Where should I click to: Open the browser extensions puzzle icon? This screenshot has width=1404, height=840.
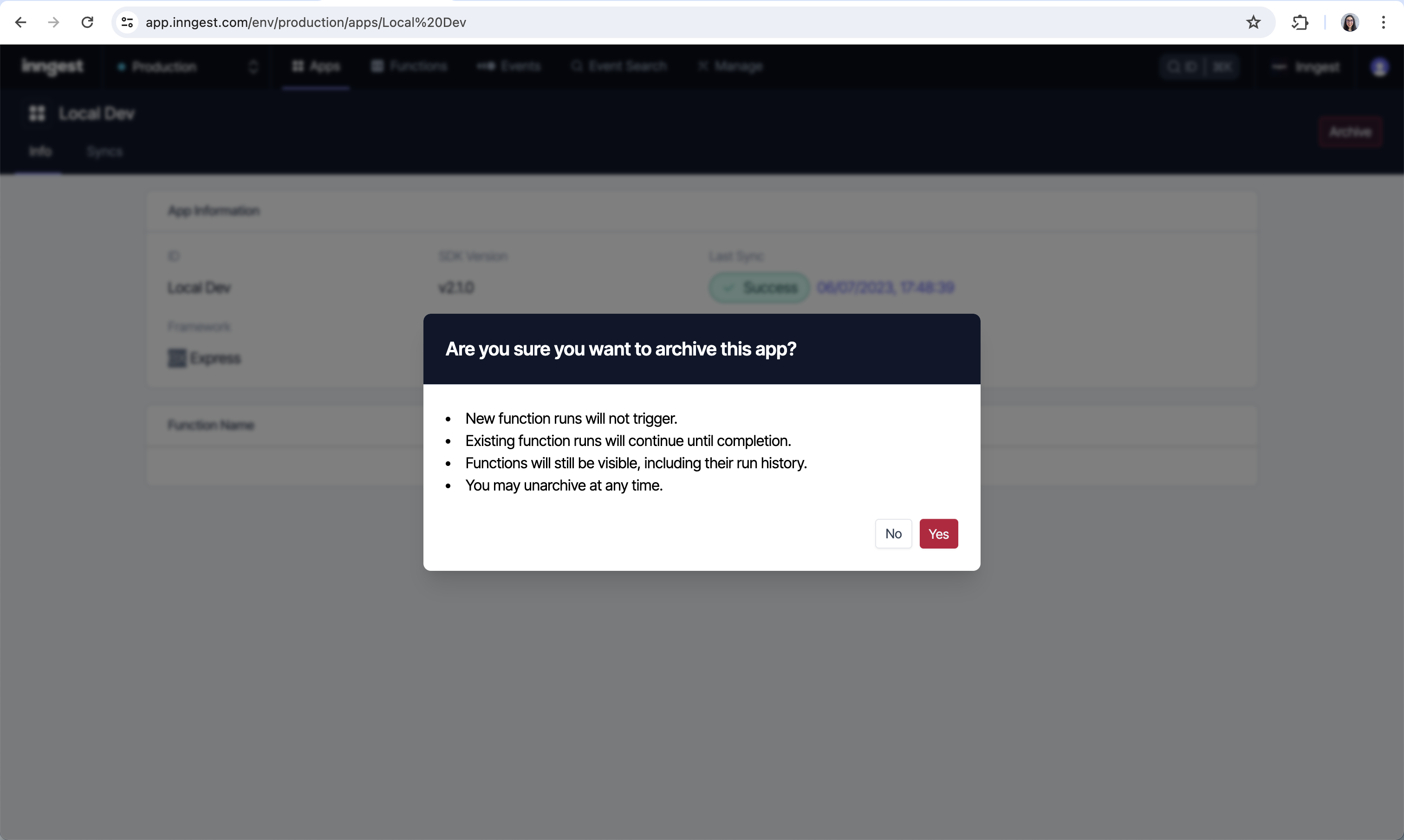tap(1300, 22)
